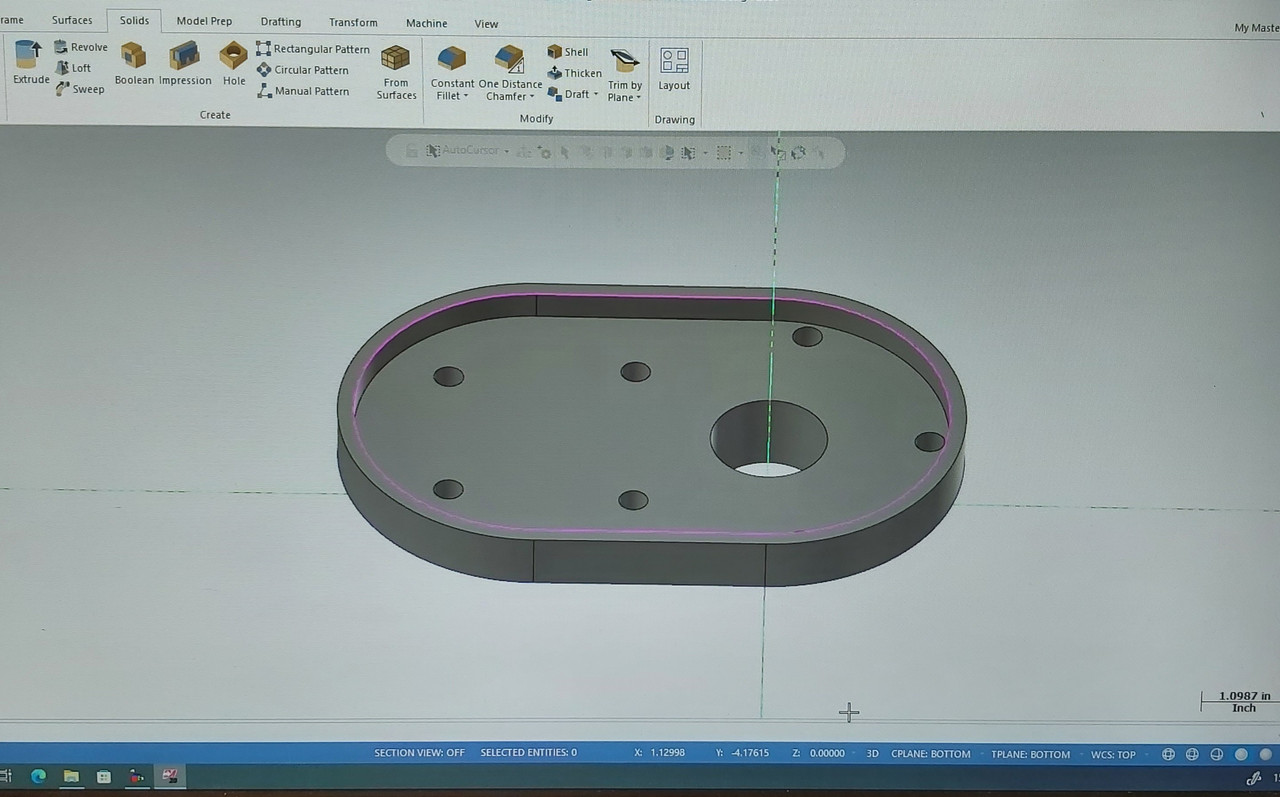The image size is (1280, 797).
Task: Switch to the Model Prep tab
Action: pos(204,21)
